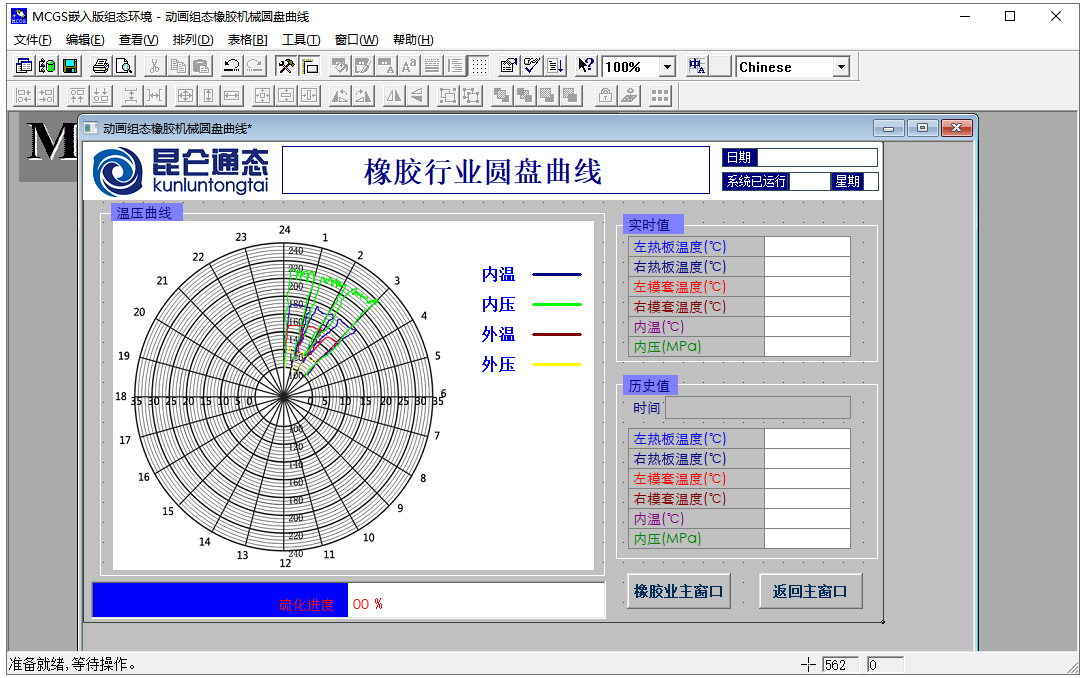
Task: Click the ungroup objects icon
Action: tap(471, 95)
